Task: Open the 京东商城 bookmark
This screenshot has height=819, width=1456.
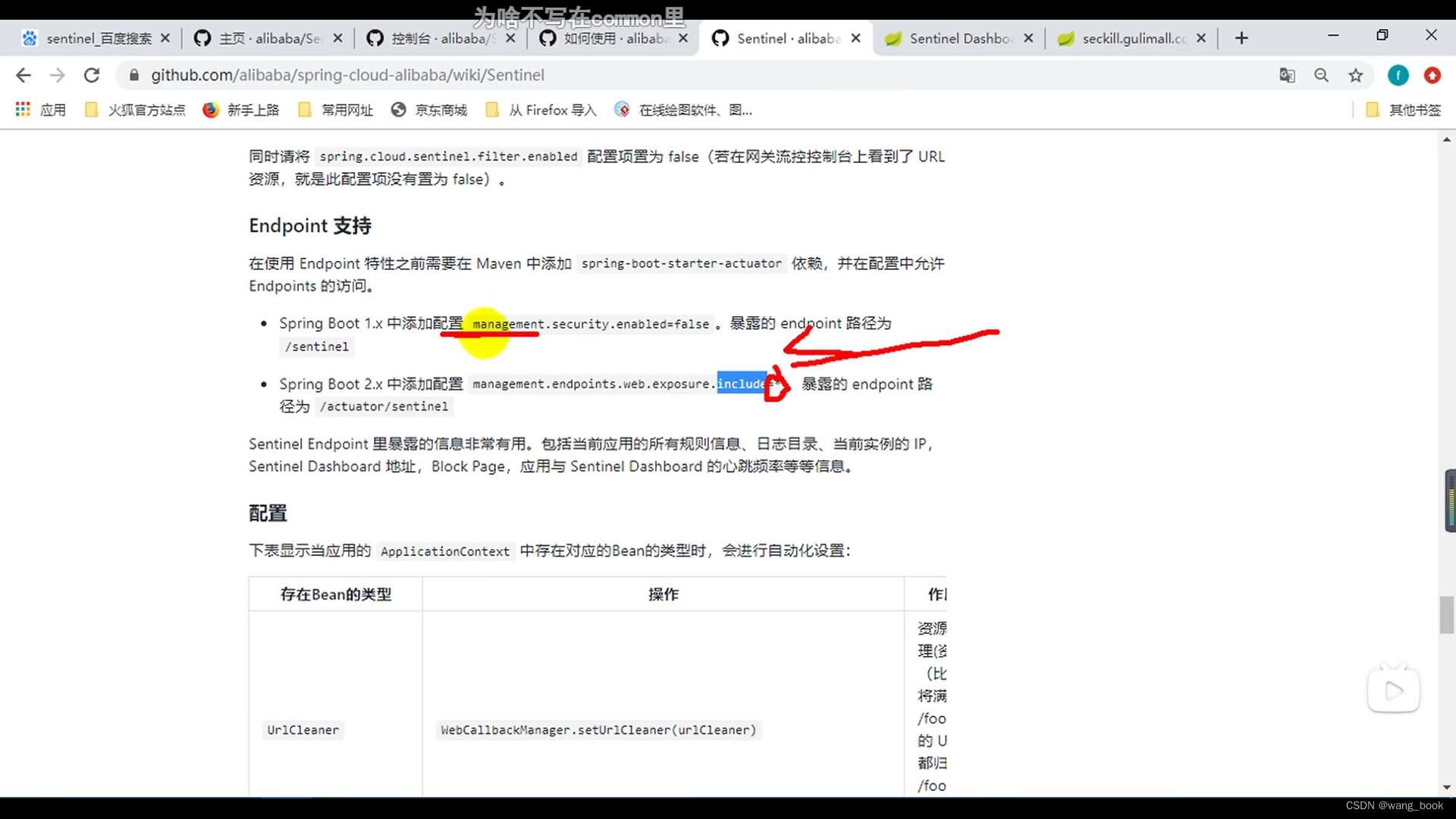Action: point(429,110)
